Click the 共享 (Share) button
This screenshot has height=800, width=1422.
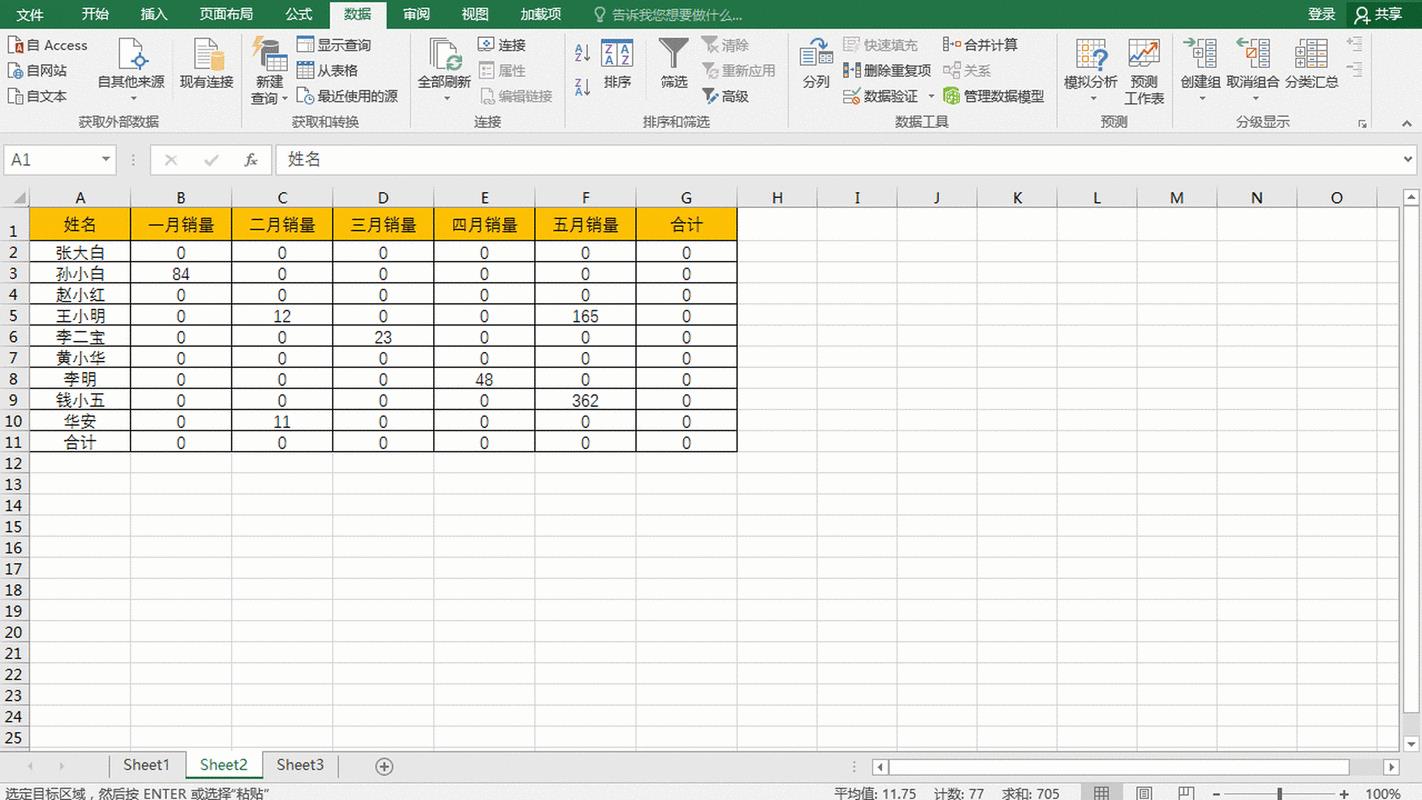[x=1378, y=14]
